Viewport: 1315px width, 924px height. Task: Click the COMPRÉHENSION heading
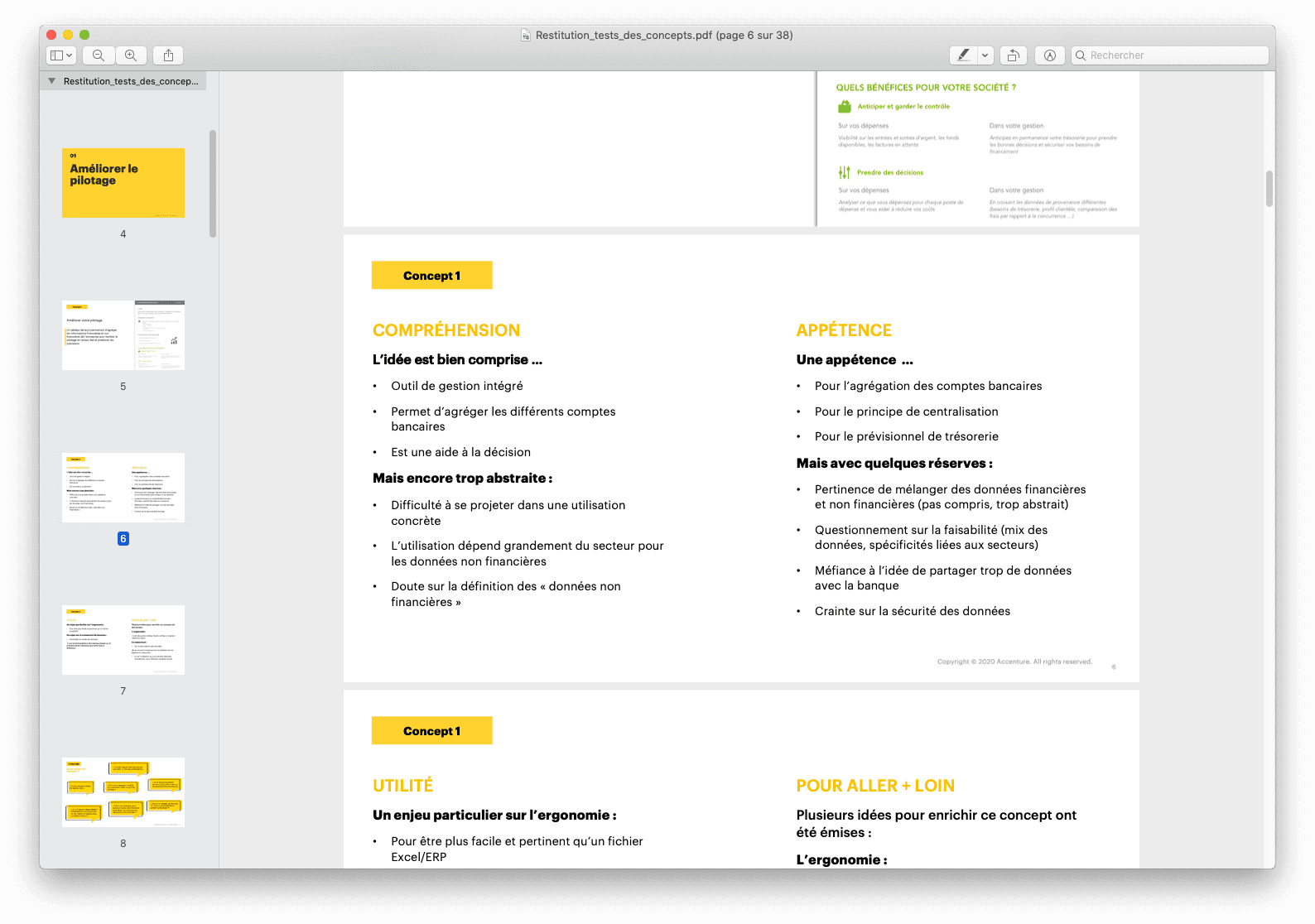[446, 330]
